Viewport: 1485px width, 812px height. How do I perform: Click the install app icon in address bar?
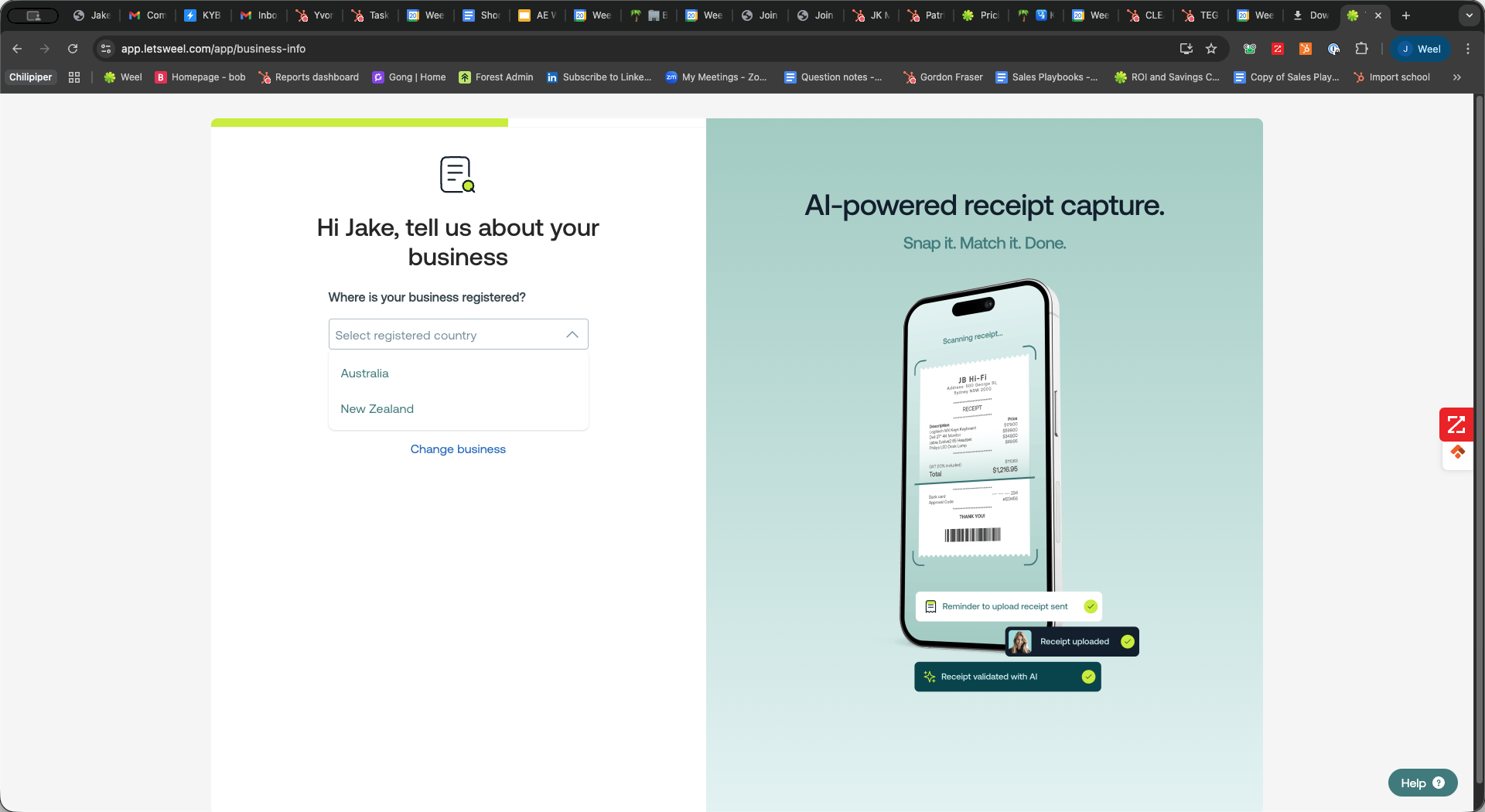[x=1186, y=49]
